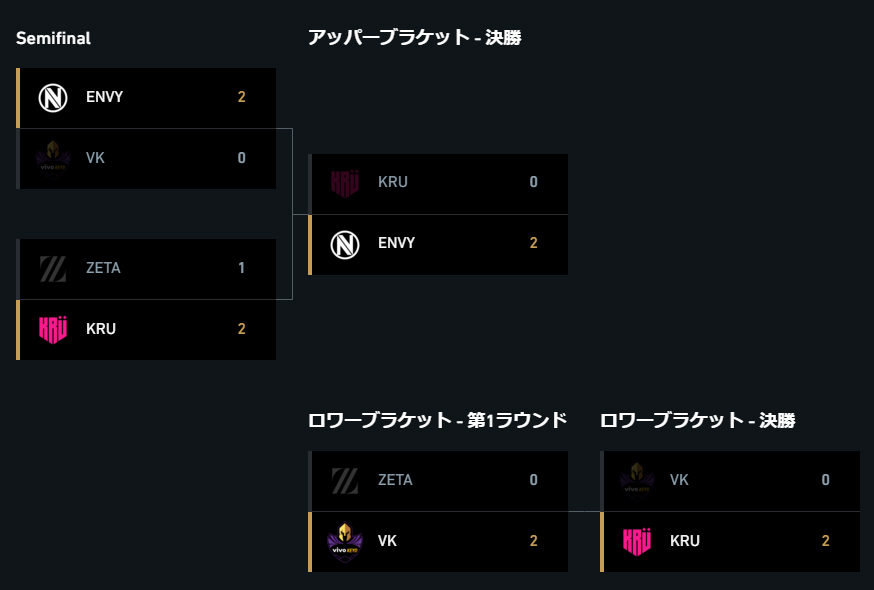The width and height of the screenshot is (874, 590).
Task: Click the pink KRU logo in the Semifinal
Action: (x=53, y=330)
